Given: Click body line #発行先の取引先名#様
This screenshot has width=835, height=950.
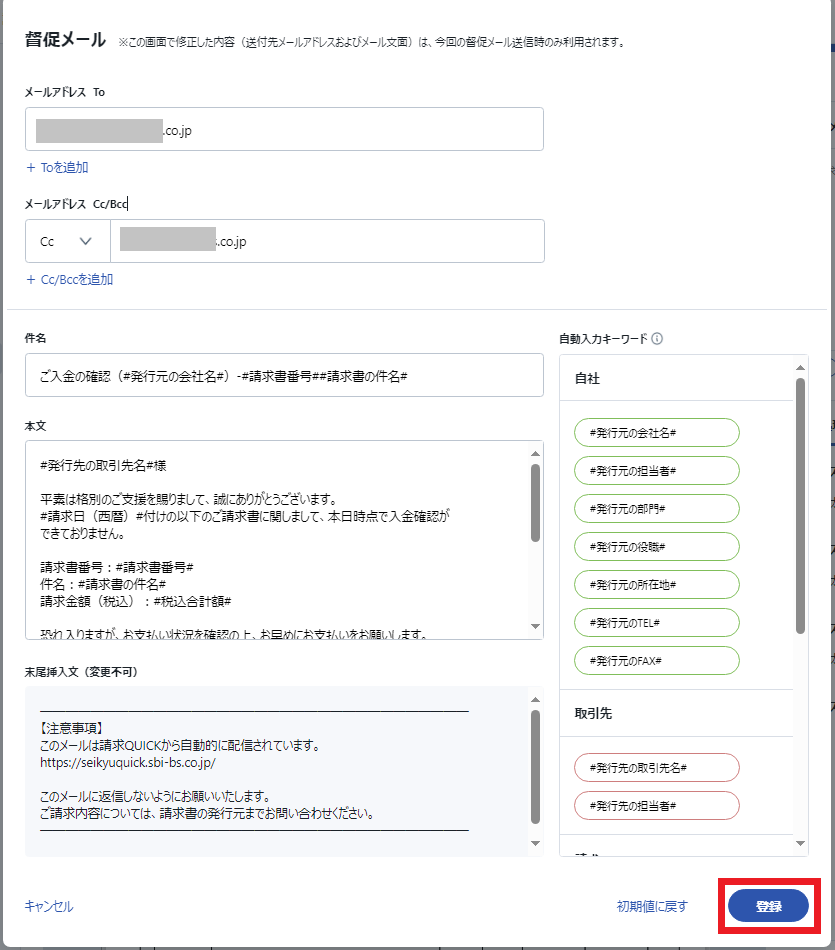Looking at the screenshot, I should pos(103,465).
